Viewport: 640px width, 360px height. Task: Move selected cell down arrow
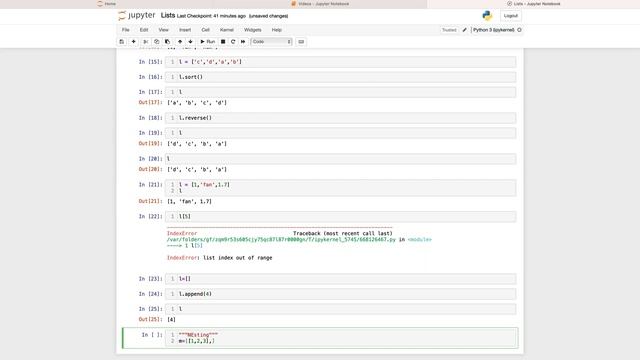[191, 42]
